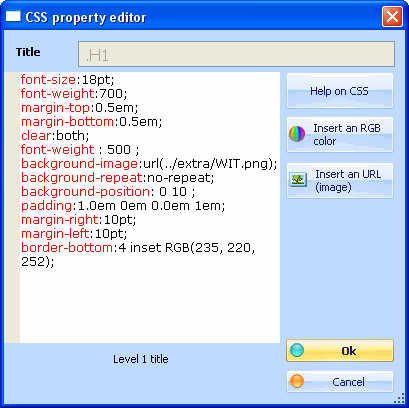Click the background-image url(../extra/WIT.png) line
This screenshot has height=408, width=409.
point(149,164)
